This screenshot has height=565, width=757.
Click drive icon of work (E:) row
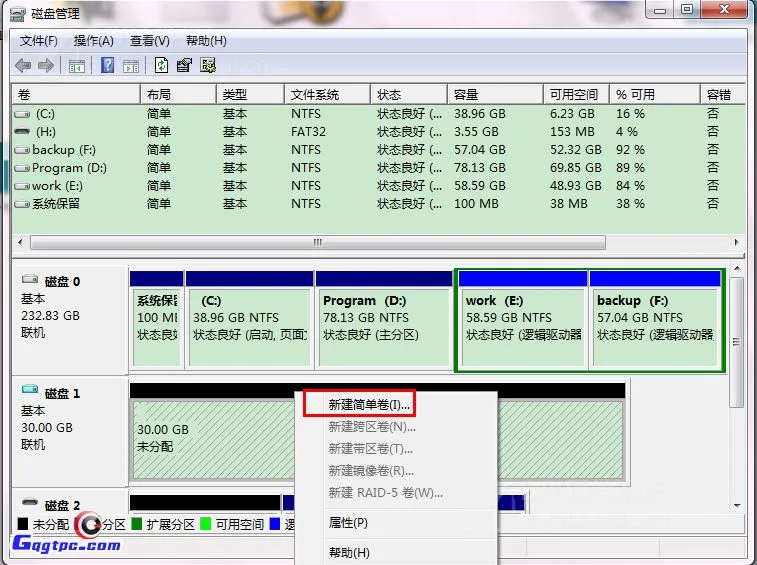[x=22, y=186]
